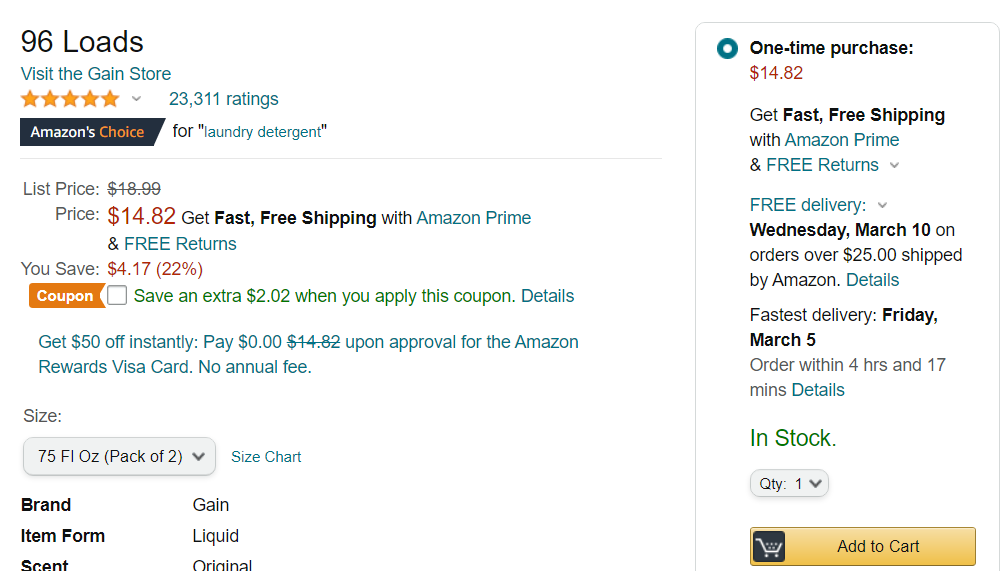Click the laundry detergent search term link
Image resolution: width=1001 pixels, height=571 pixels.
tap(262, 132)
